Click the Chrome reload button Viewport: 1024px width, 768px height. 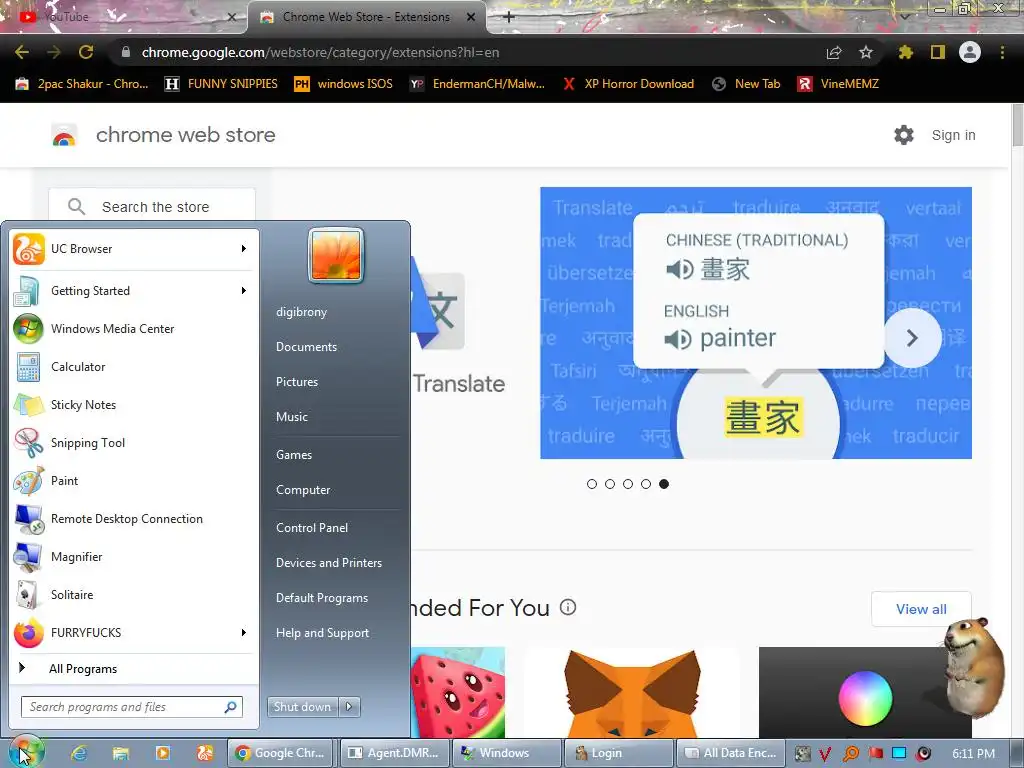point(86,52)
